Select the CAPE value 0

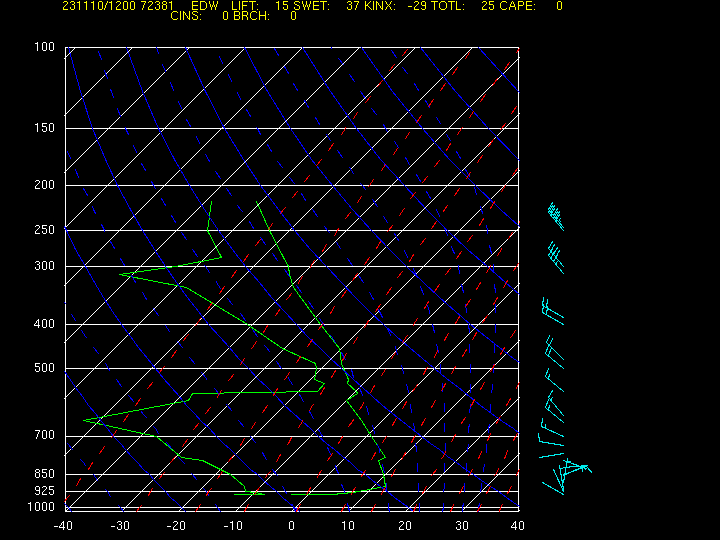pos(559,6)
